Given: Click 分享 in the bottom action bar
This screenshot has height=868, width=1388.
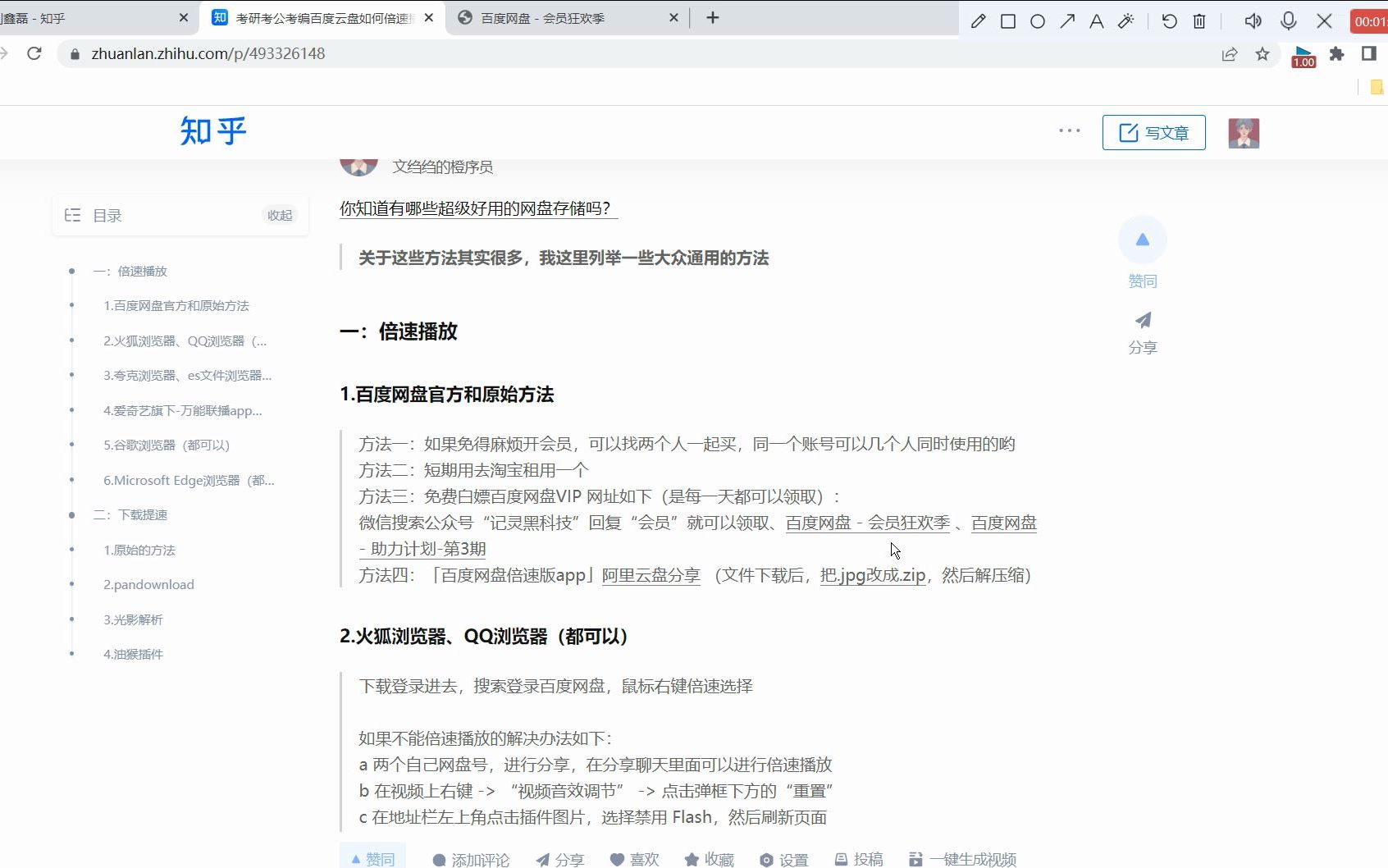Looking at the screenshot, I should [x=559, y=859].
